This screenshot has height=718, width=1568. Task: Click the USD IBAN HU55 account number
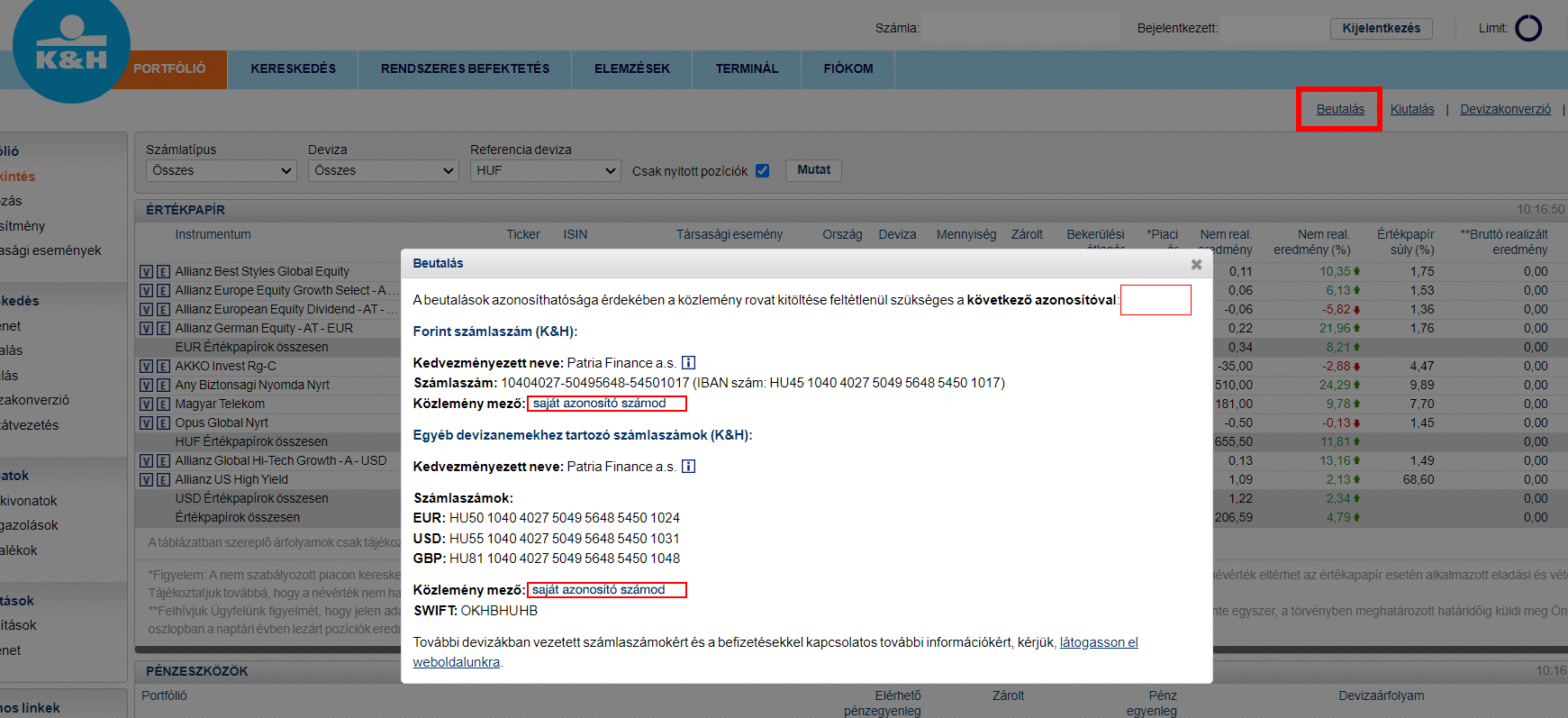click(x=565, y=539)
